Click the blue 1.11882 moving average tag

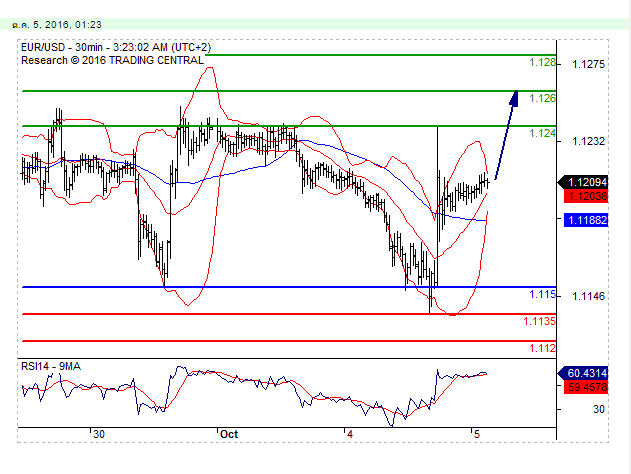point(586,220)
